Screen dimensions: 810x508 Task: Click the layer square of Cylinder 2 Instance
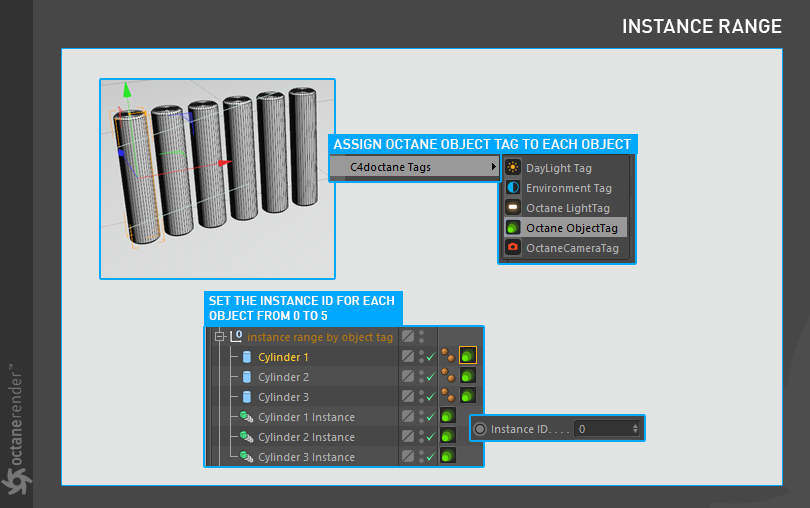coord(408,436)
